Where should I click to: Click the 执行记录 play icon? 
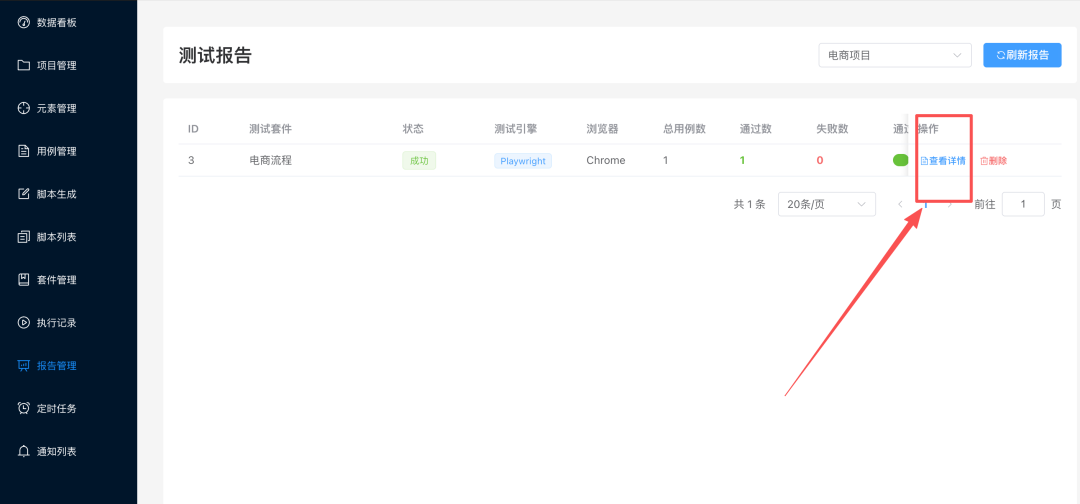(23, 322)
